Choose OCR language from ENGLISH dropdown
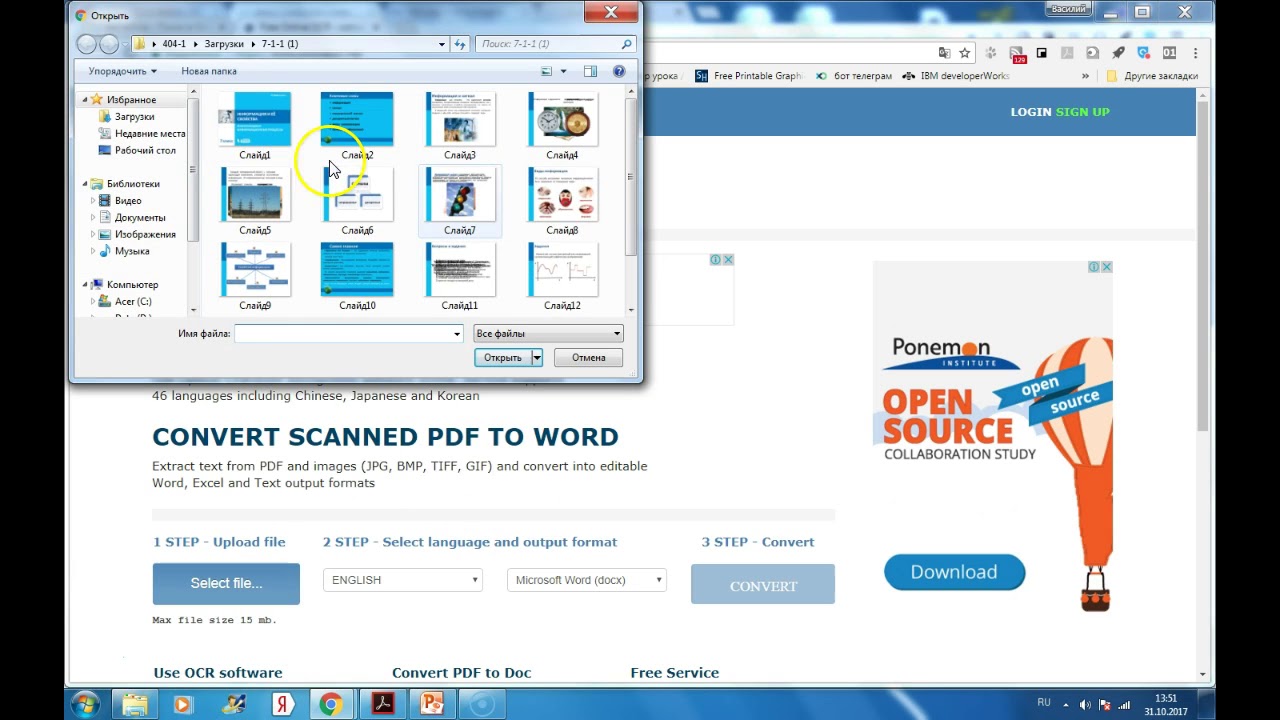 point(403,580)
